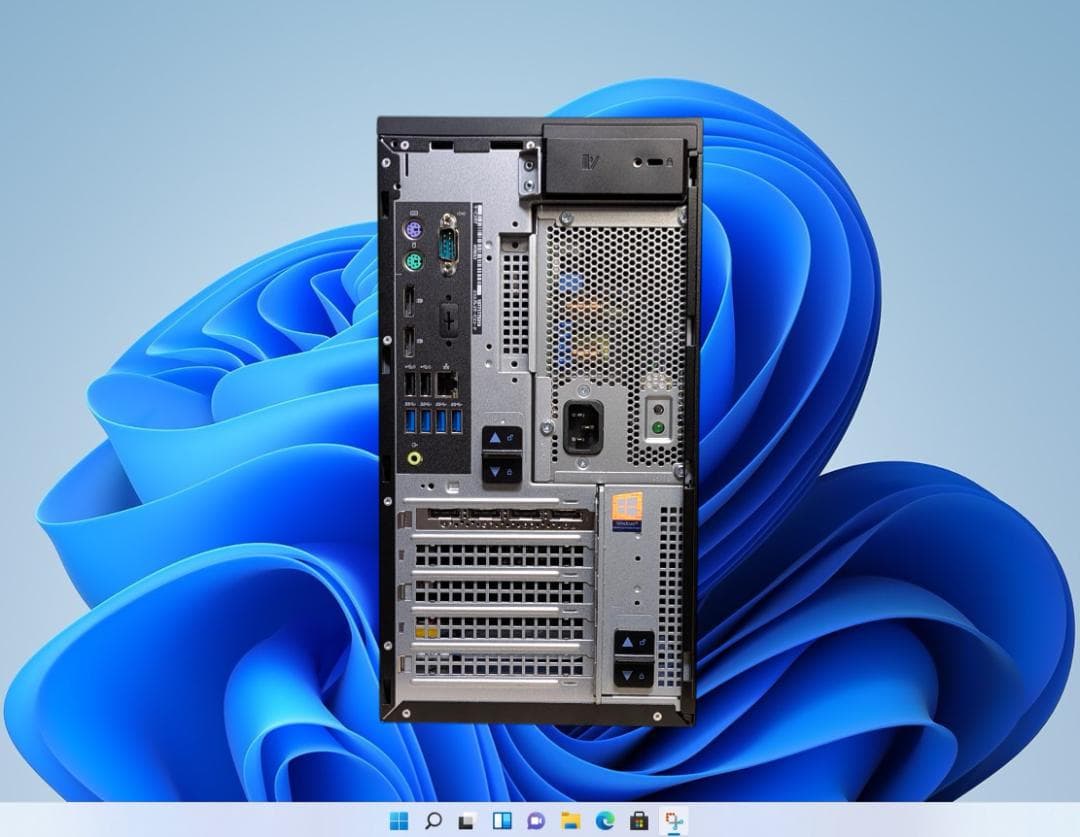Select the active Snipping Tool
The width and height of the screenshot is (1080, 837).
pyautogui.click(x=673, y=817)
